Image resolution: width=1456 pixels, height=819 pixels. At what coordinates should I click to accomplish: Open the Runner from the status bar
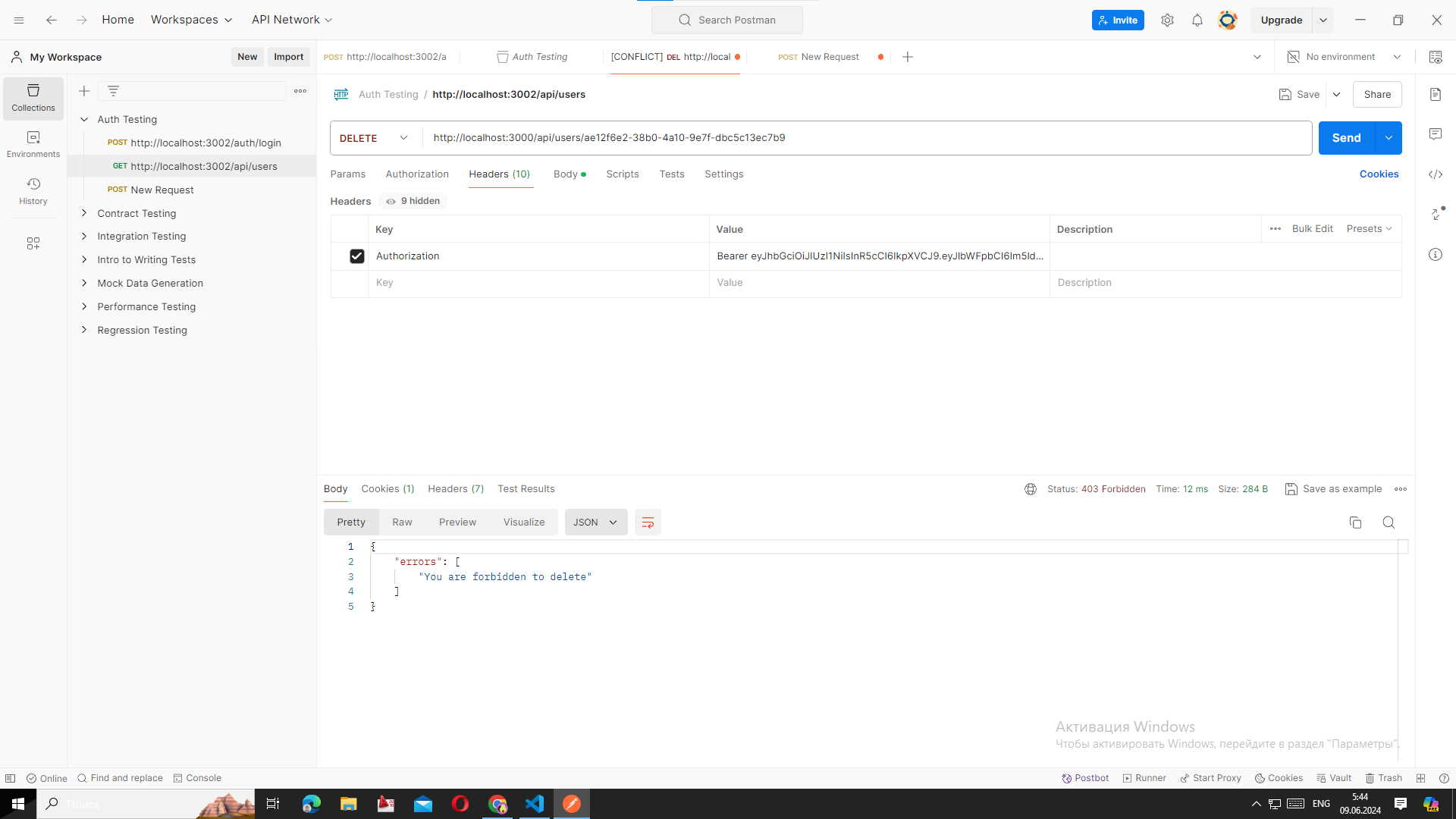point(1144,778)
